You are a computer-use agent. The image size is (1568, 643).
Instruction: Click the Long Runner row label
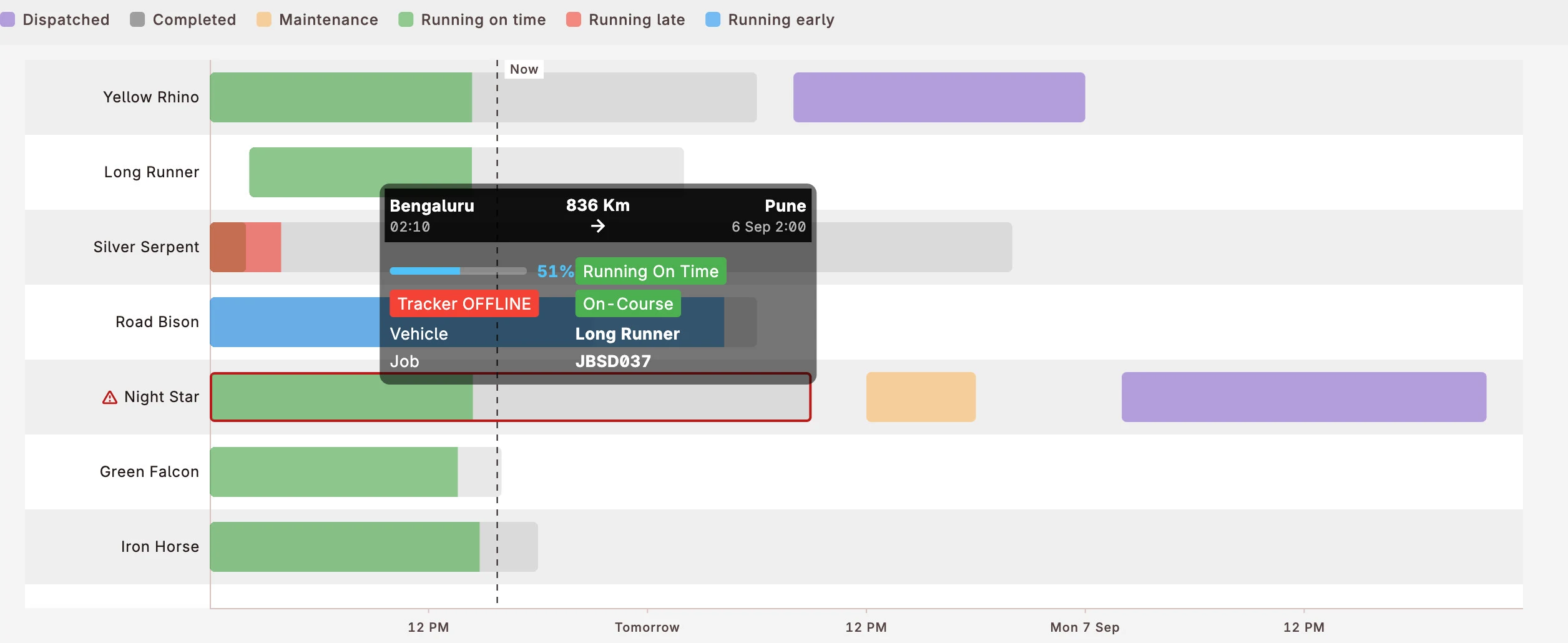(x=152, y=172)
